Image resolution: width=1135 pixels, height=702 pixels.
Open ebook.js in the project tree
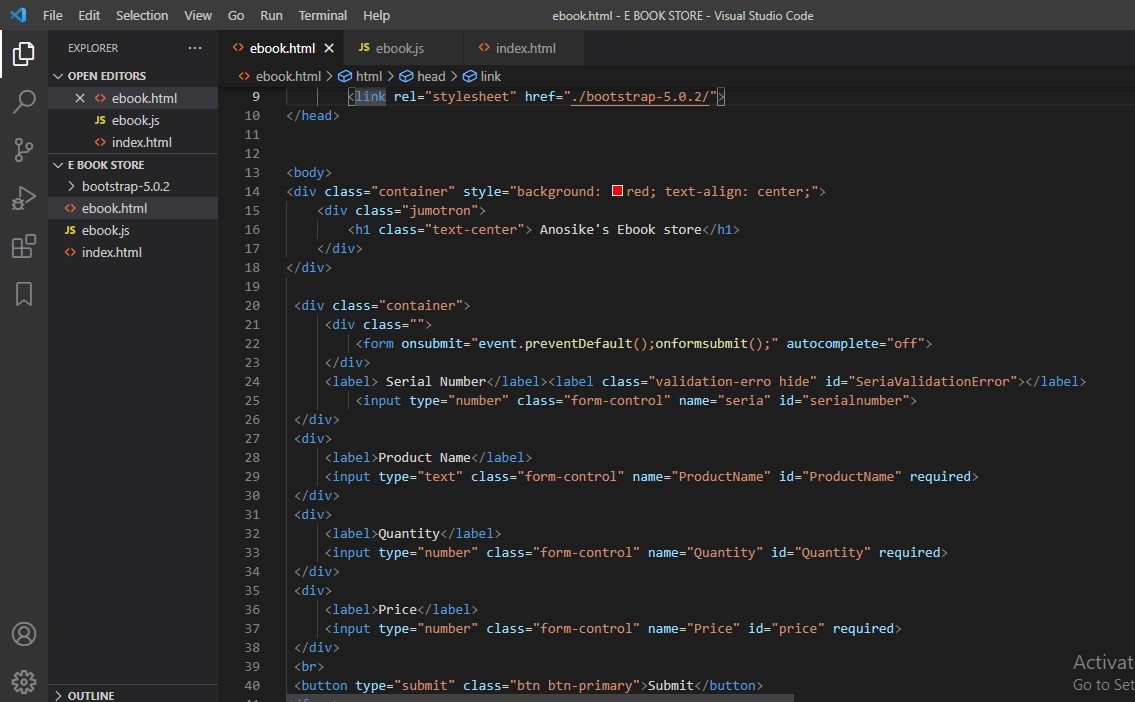pyautogui.click(x=133, y=230)
